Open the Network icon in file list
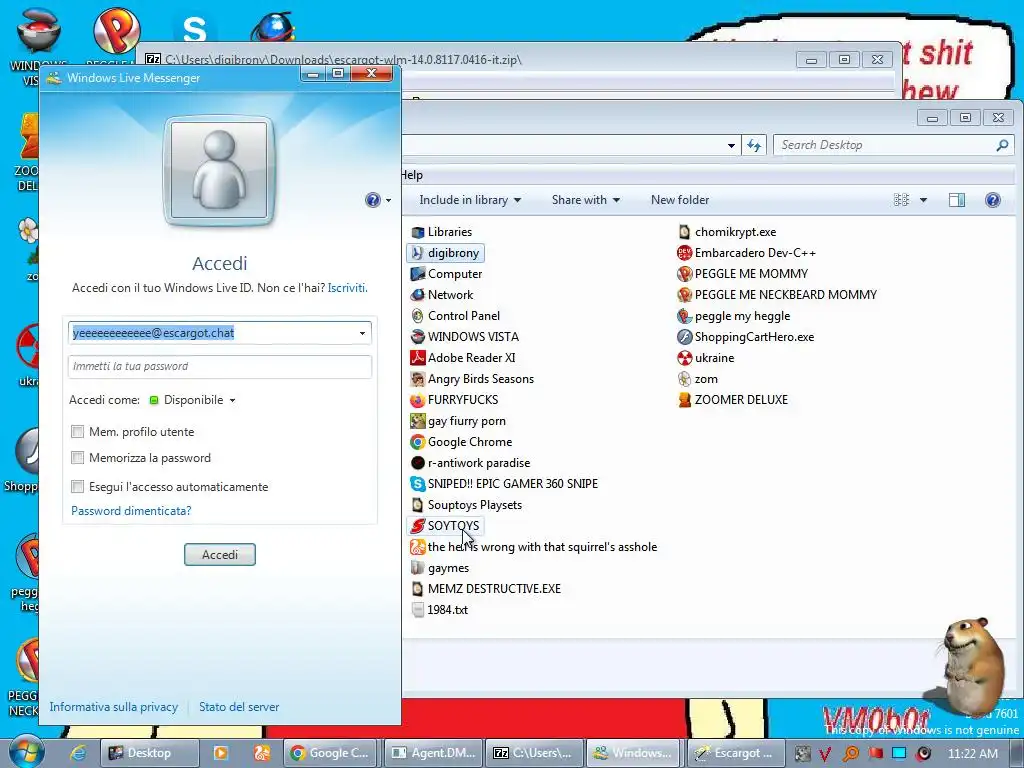The image size is (1024, 768). point(418,295)
